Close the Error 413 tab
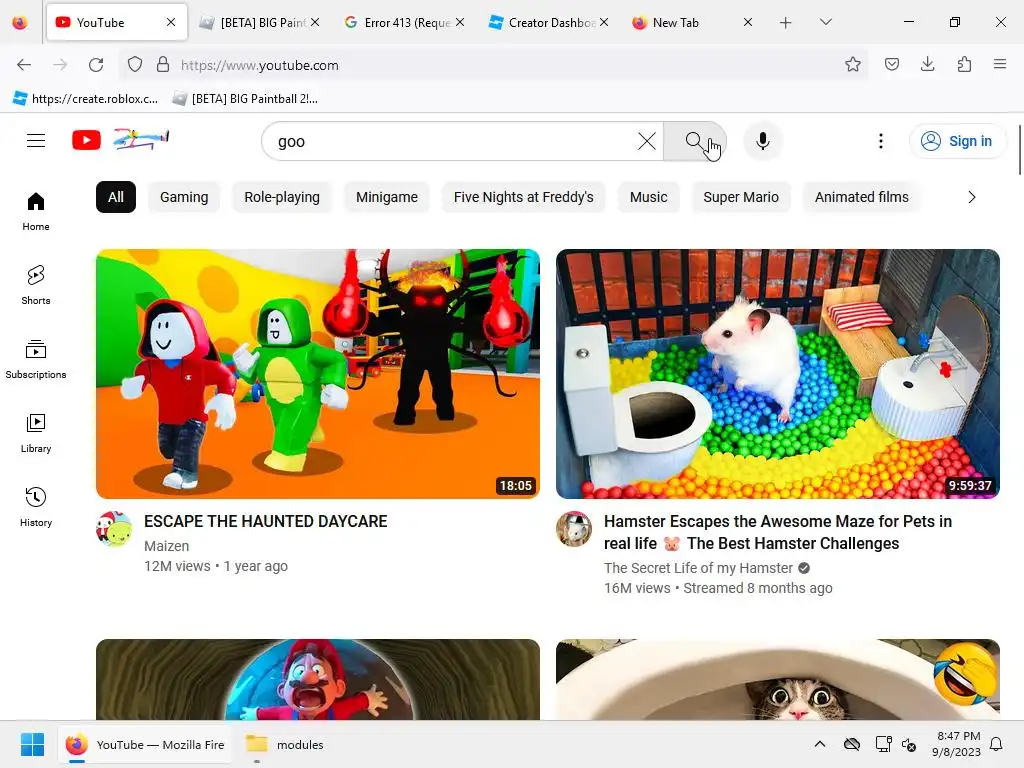This screenshot has width=1024, height=768. click(460, 22)
